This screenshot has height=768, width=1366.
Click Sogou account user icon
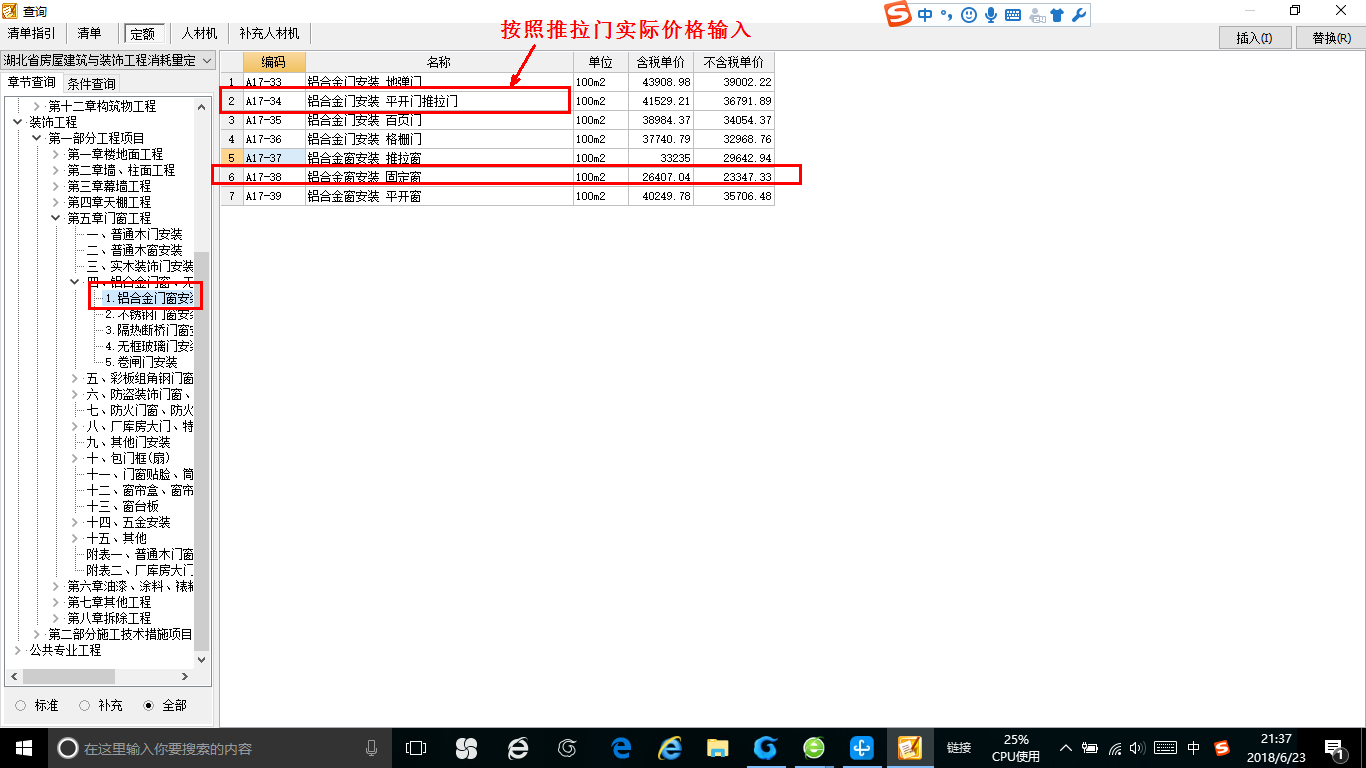point(1036,15)
